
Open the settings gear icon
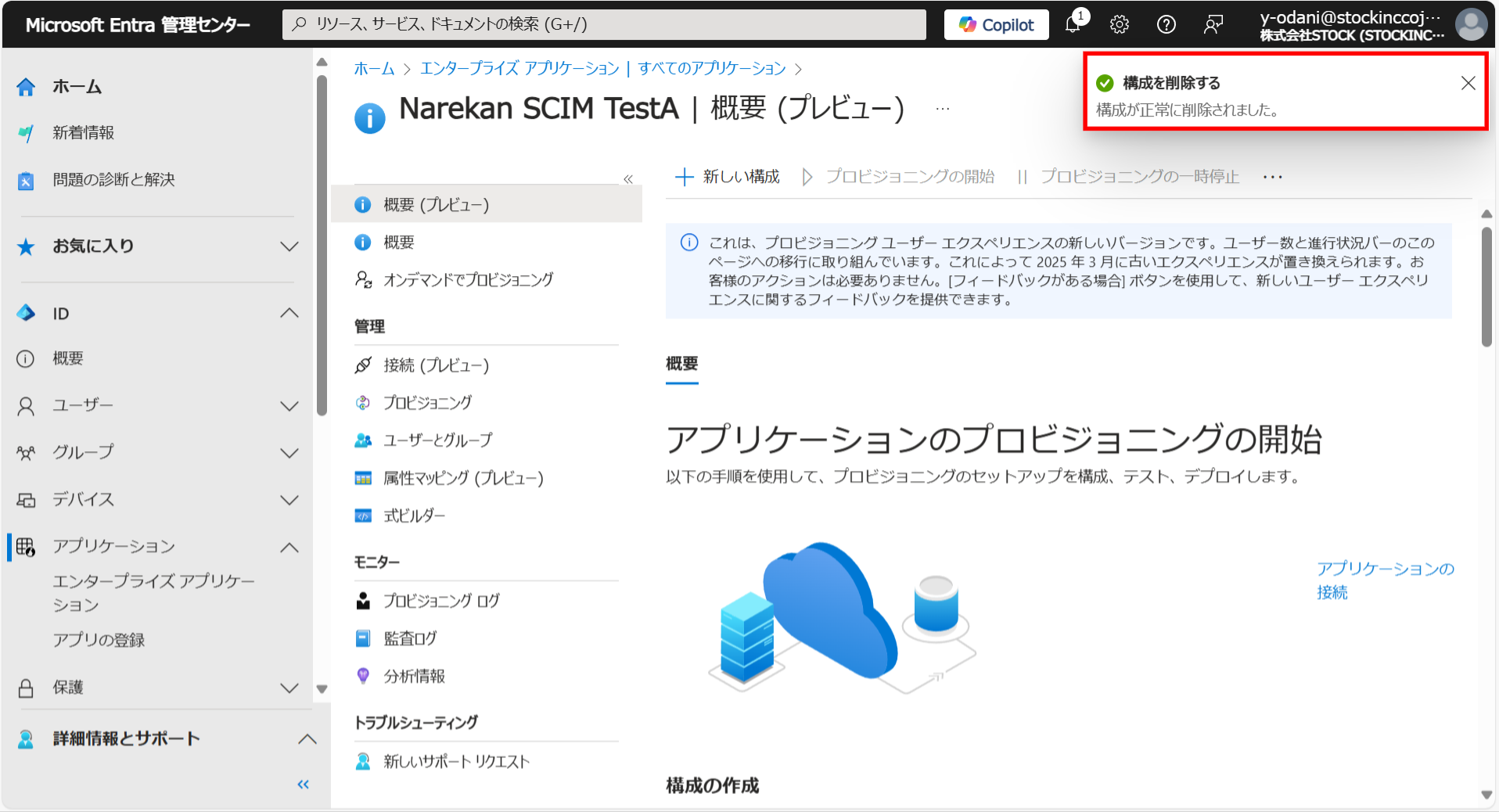pyautogui.click(x=1120, y=24)
